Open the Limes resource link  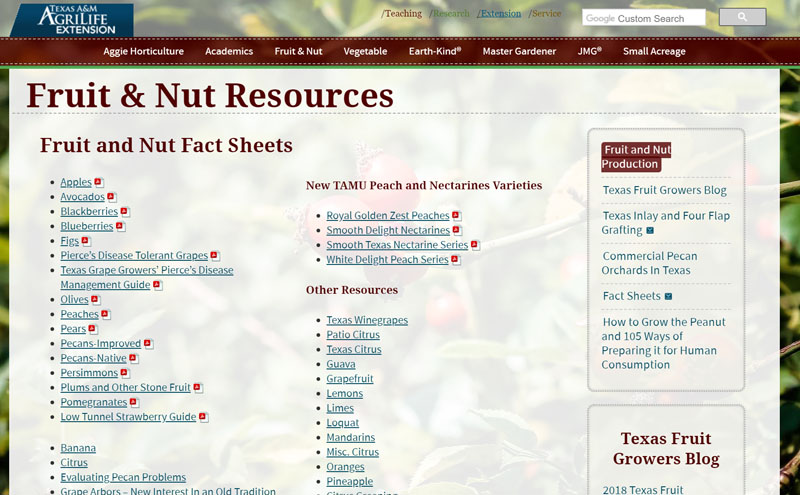(x=340, y=408)
